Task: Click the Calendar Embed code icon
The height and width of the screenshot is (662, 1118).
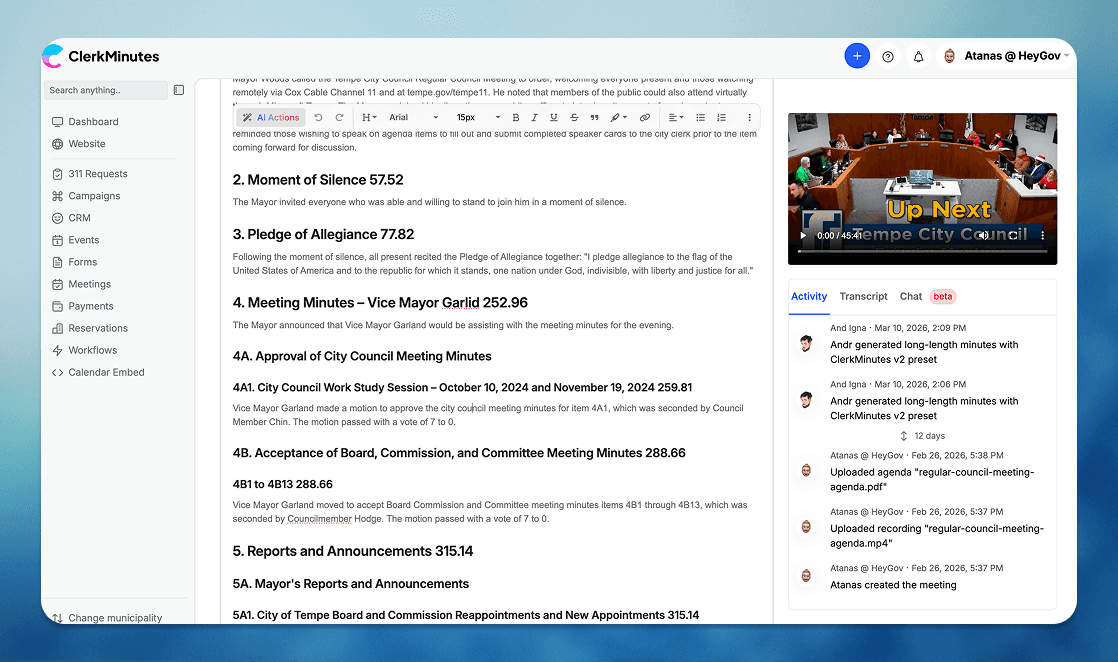Action: [x=57, y=373]
